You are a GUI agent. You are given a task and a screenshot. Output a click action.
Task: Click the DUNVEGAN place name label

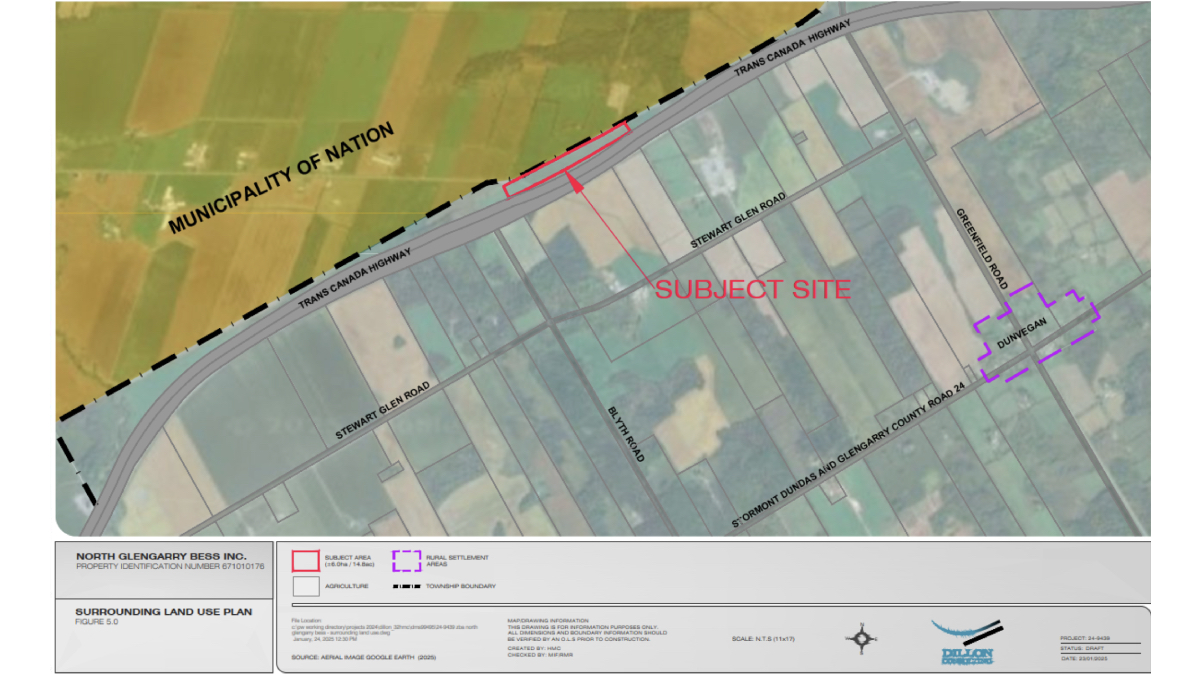point(1020,342)
